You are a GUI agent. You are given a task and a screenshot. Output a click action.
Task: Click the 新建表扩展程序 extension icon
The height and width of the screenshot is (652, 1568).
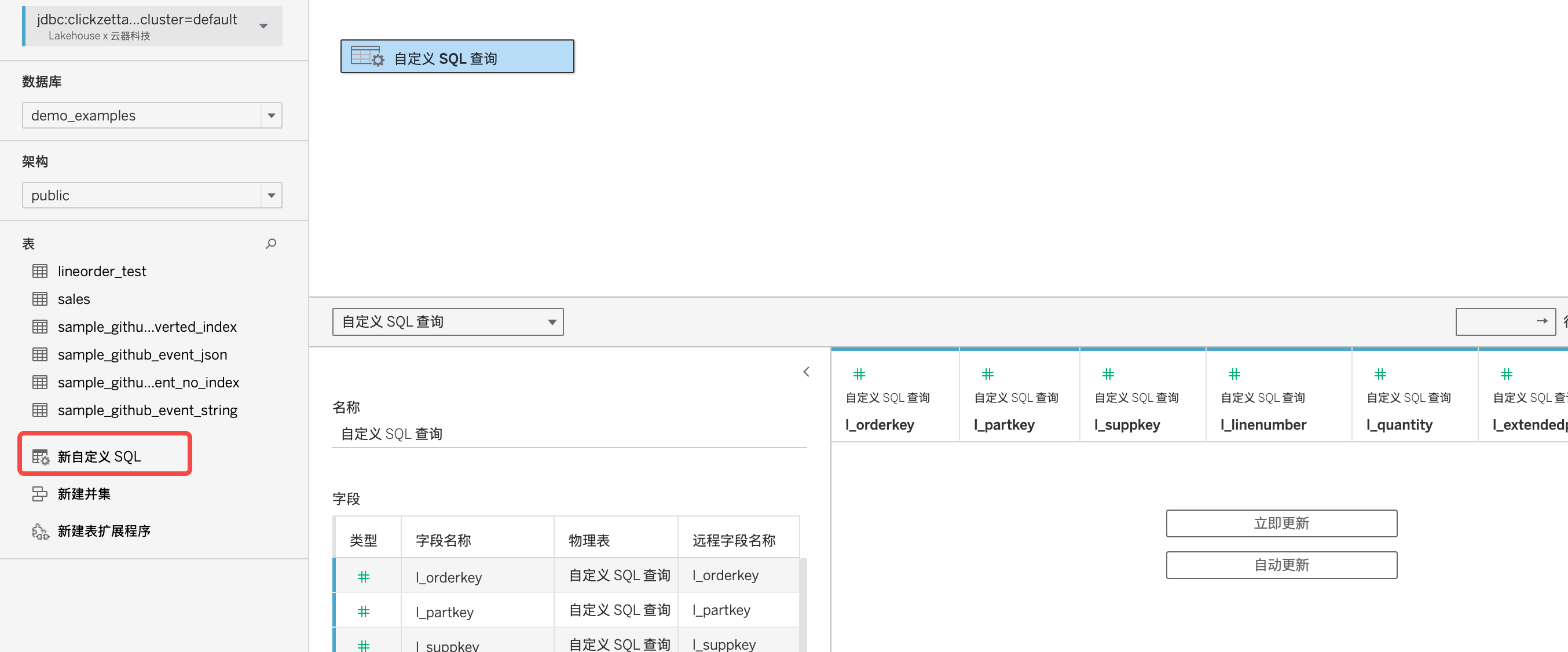tap(40, 532)
